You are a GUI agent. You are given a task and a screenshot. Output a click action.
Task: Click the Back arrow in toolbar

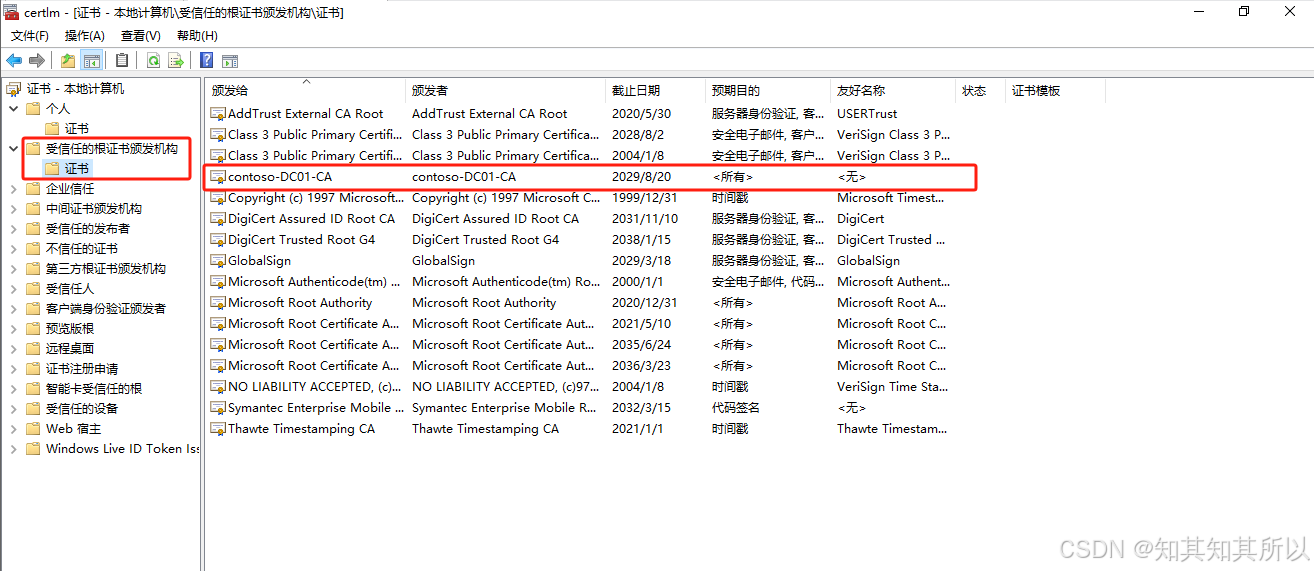[14, 61]
